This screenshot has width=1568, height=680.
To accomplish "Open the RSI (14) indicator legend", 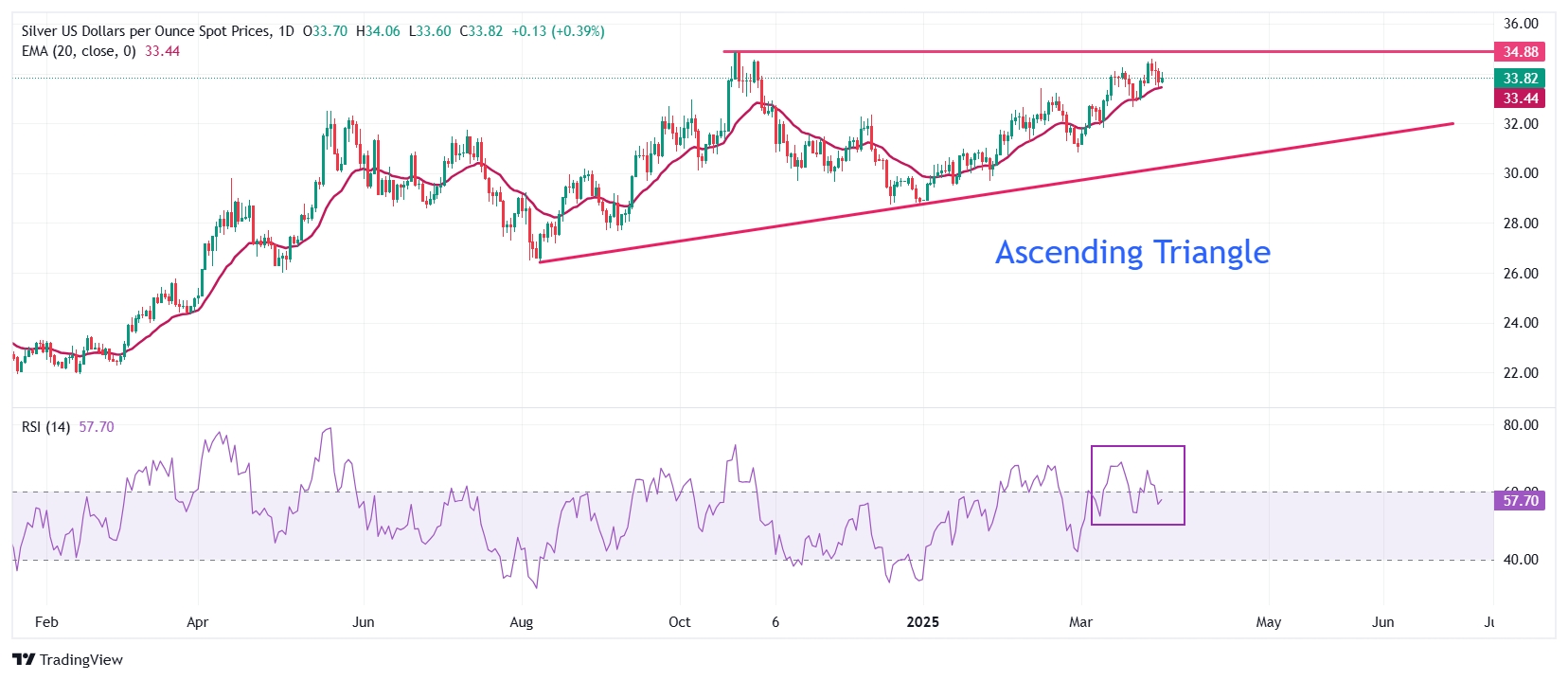I will (45, 427).
